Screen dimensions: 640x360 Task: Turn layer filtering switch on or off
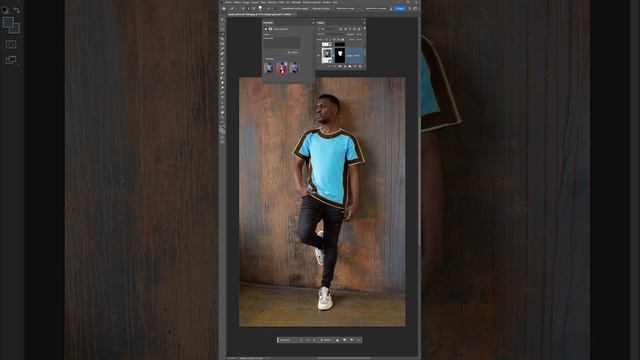(365, 28)
